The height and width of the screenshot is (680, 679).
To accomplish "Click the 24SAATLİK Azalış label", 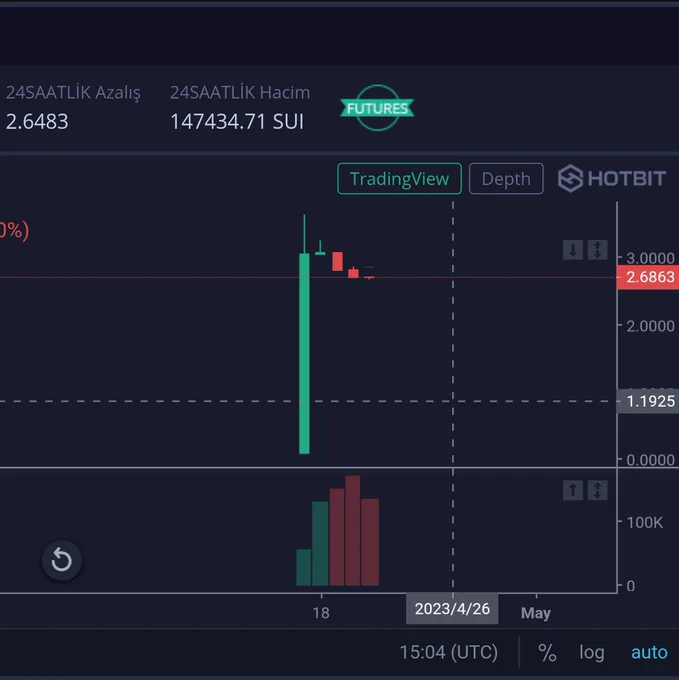I will tap(73, 92).
